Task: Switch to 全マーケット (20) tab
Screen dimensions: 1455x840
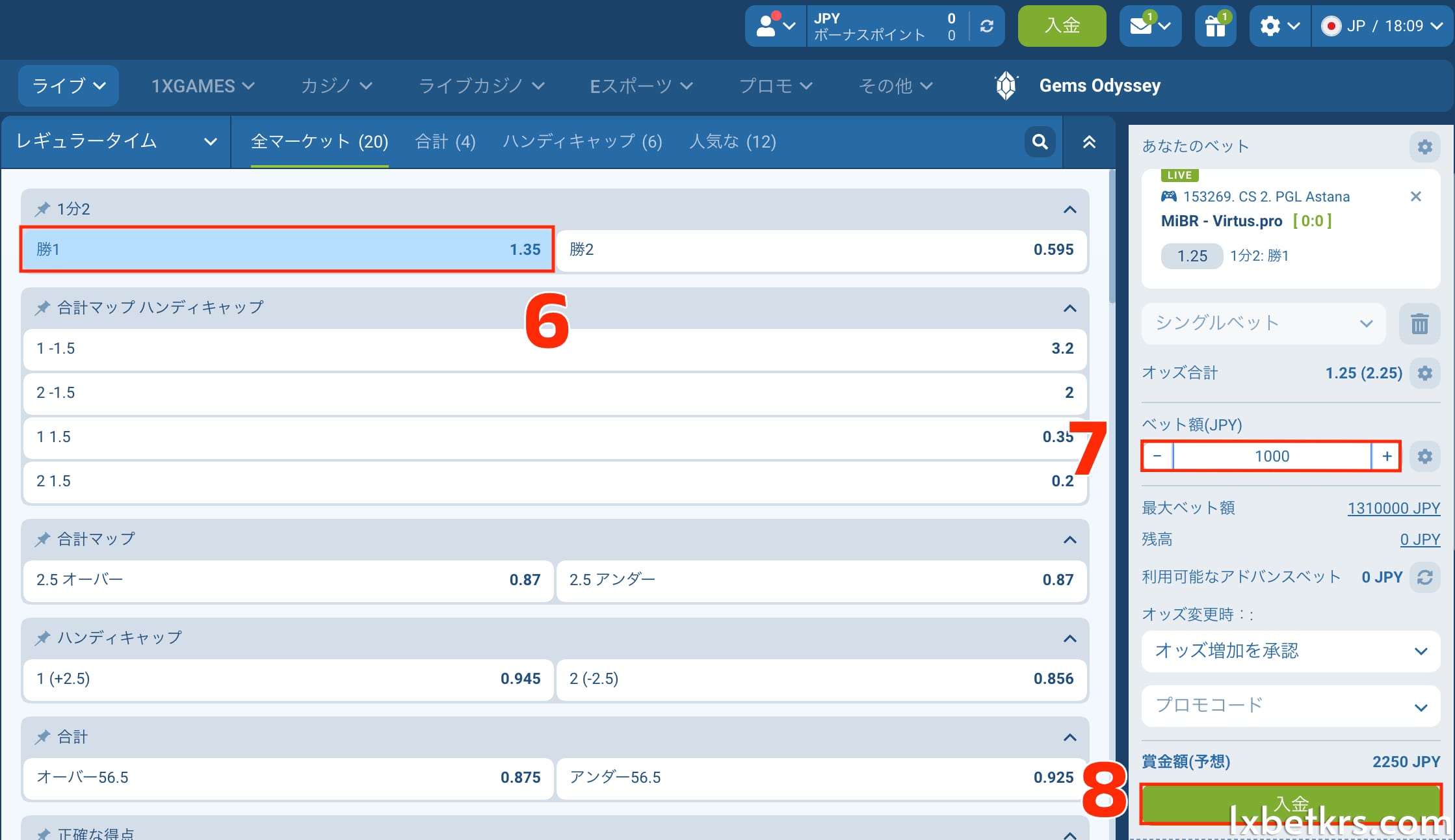Action: click(x=319, y=142)
